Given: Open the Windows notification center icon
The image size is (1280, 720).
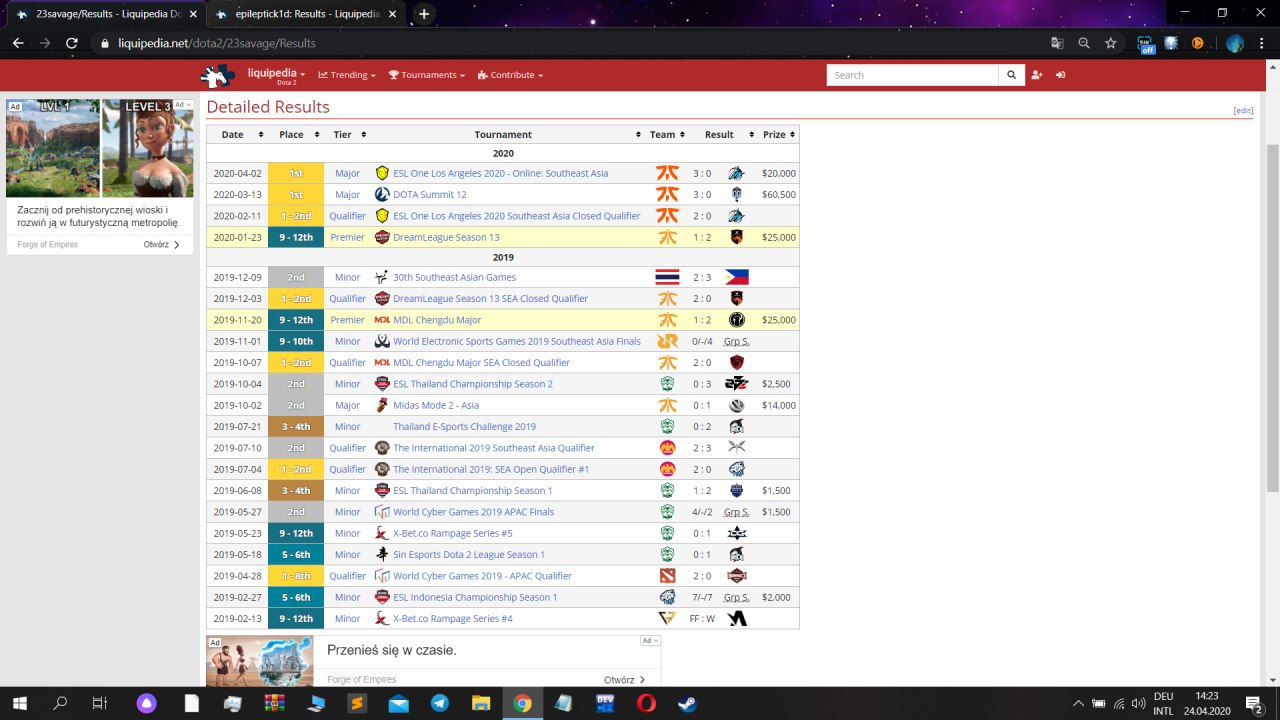Looking at the screenshot, I should point(1255,703).
